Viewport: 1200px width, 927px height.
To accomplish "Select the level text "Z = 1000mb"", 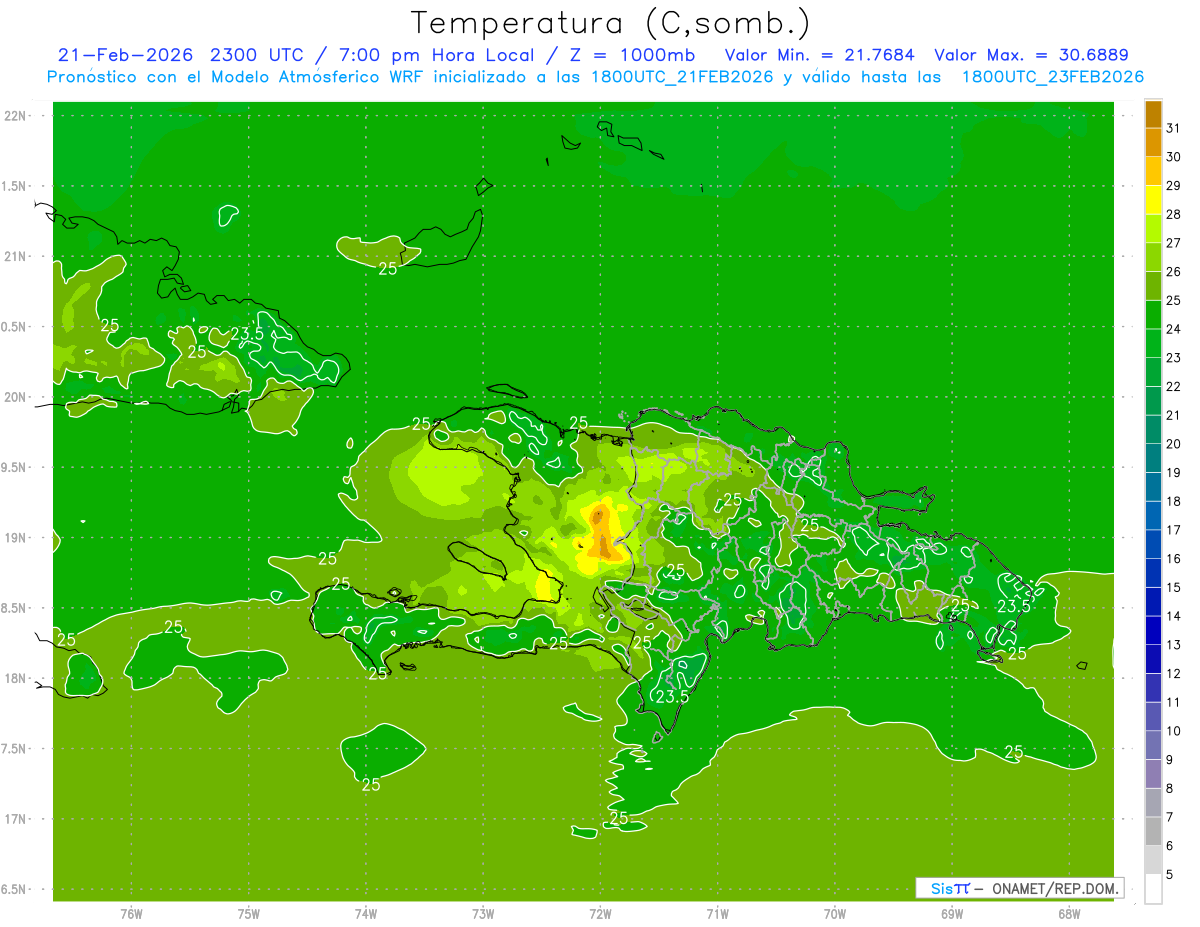I will [x=634, y=54].
